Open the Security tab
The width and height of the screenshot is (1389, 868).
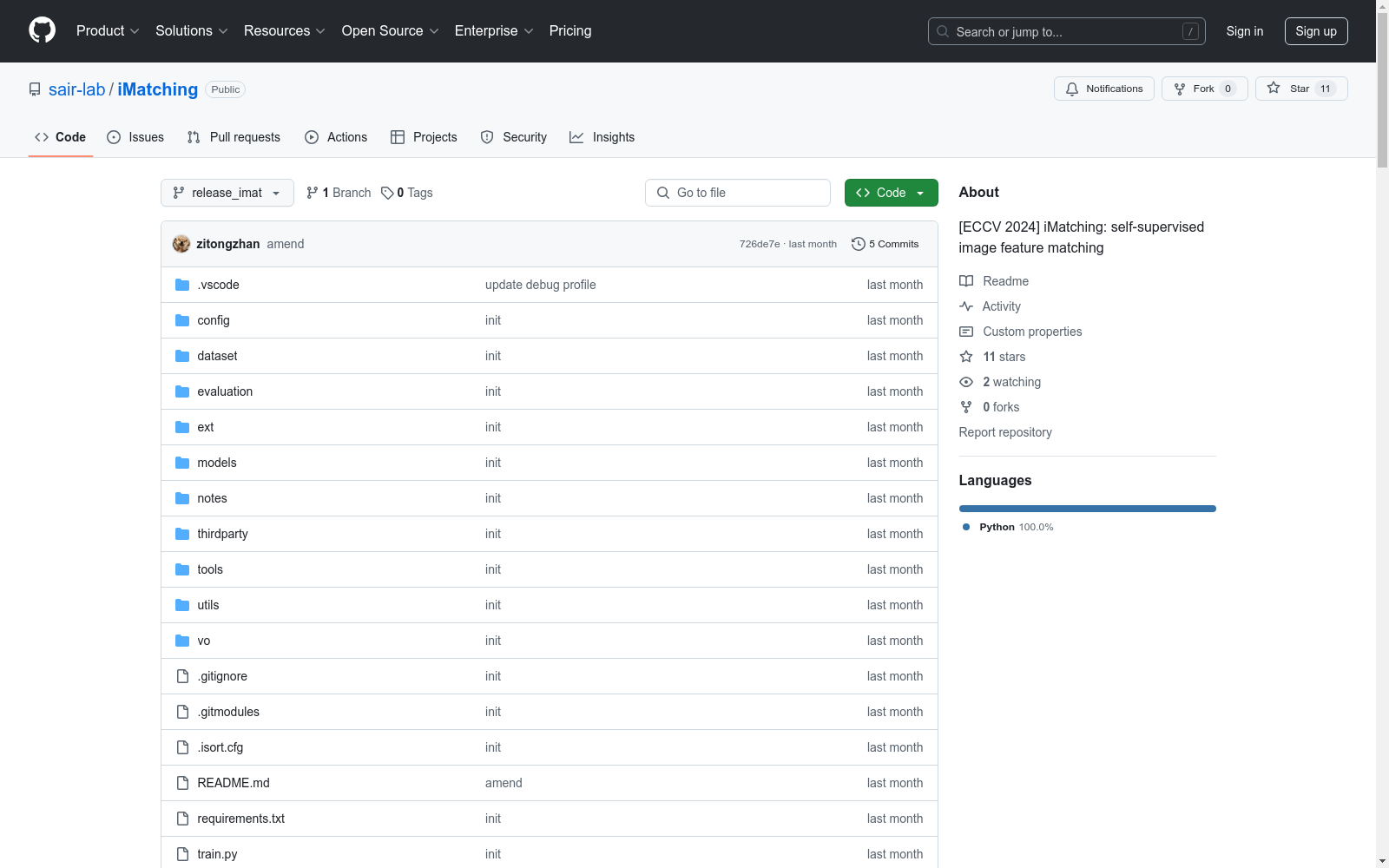click(x=514, y=137)
